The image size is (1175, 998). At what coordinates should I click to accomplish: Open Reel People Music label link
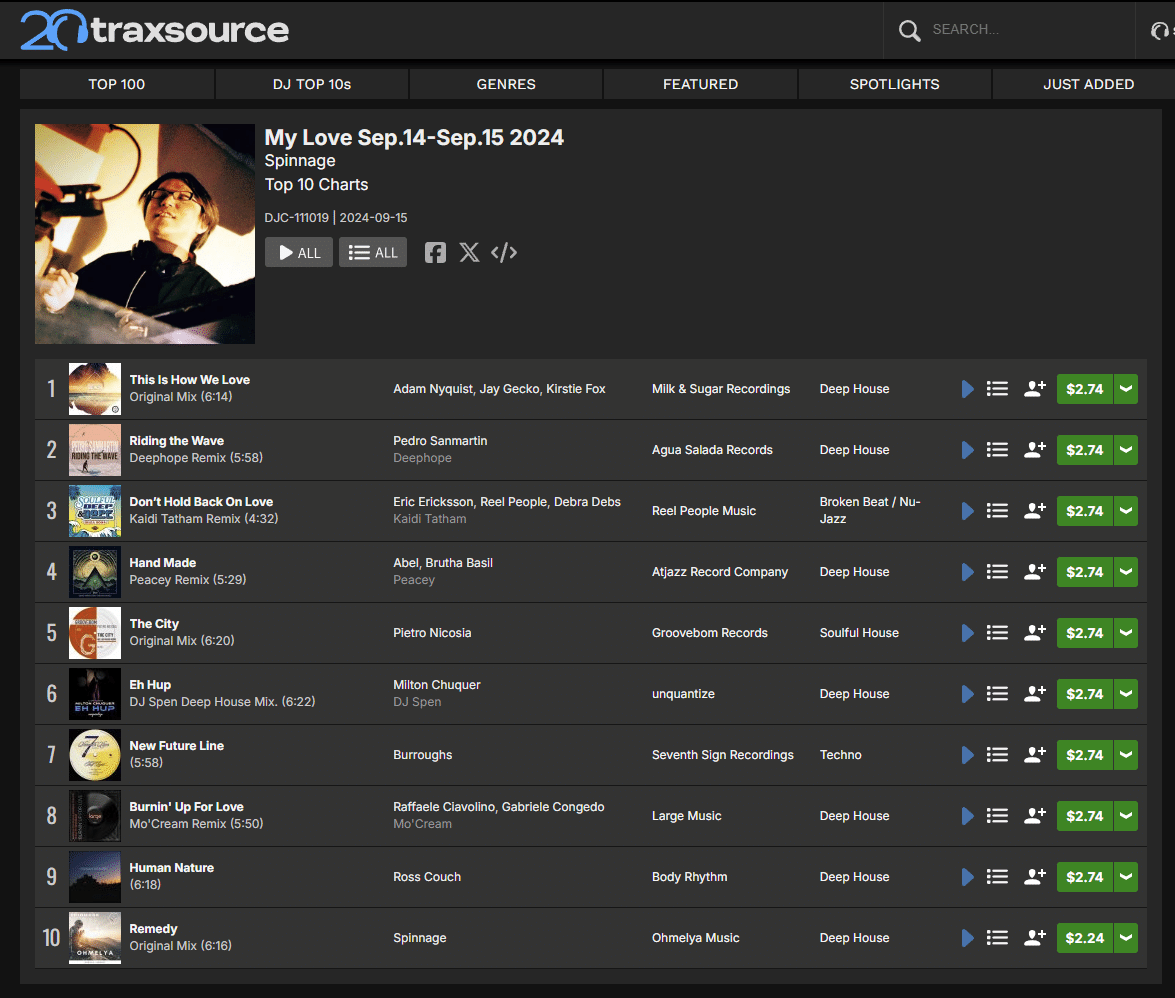pos(704,511)
